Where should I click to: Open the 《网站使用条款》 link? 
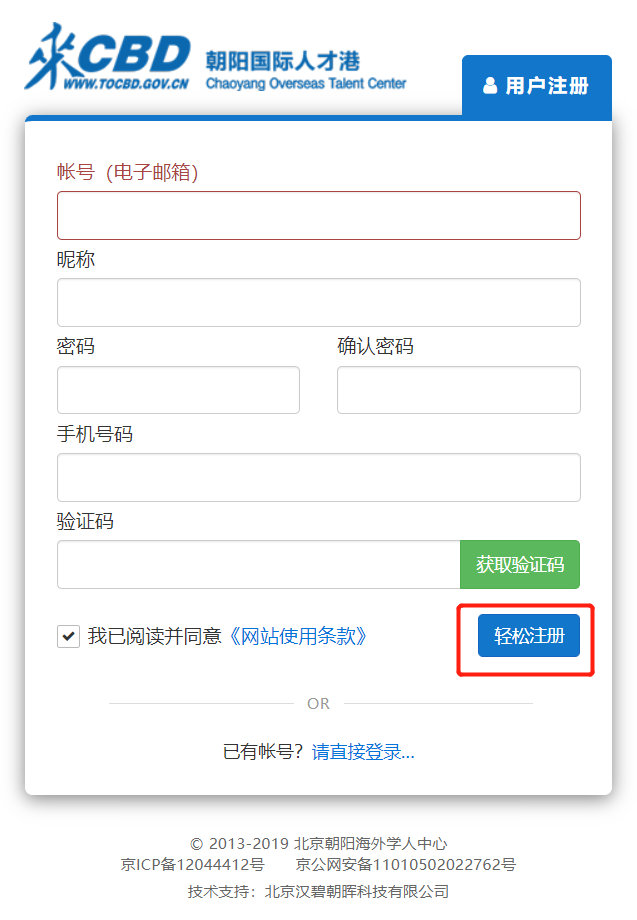click(x=297, y=636)
